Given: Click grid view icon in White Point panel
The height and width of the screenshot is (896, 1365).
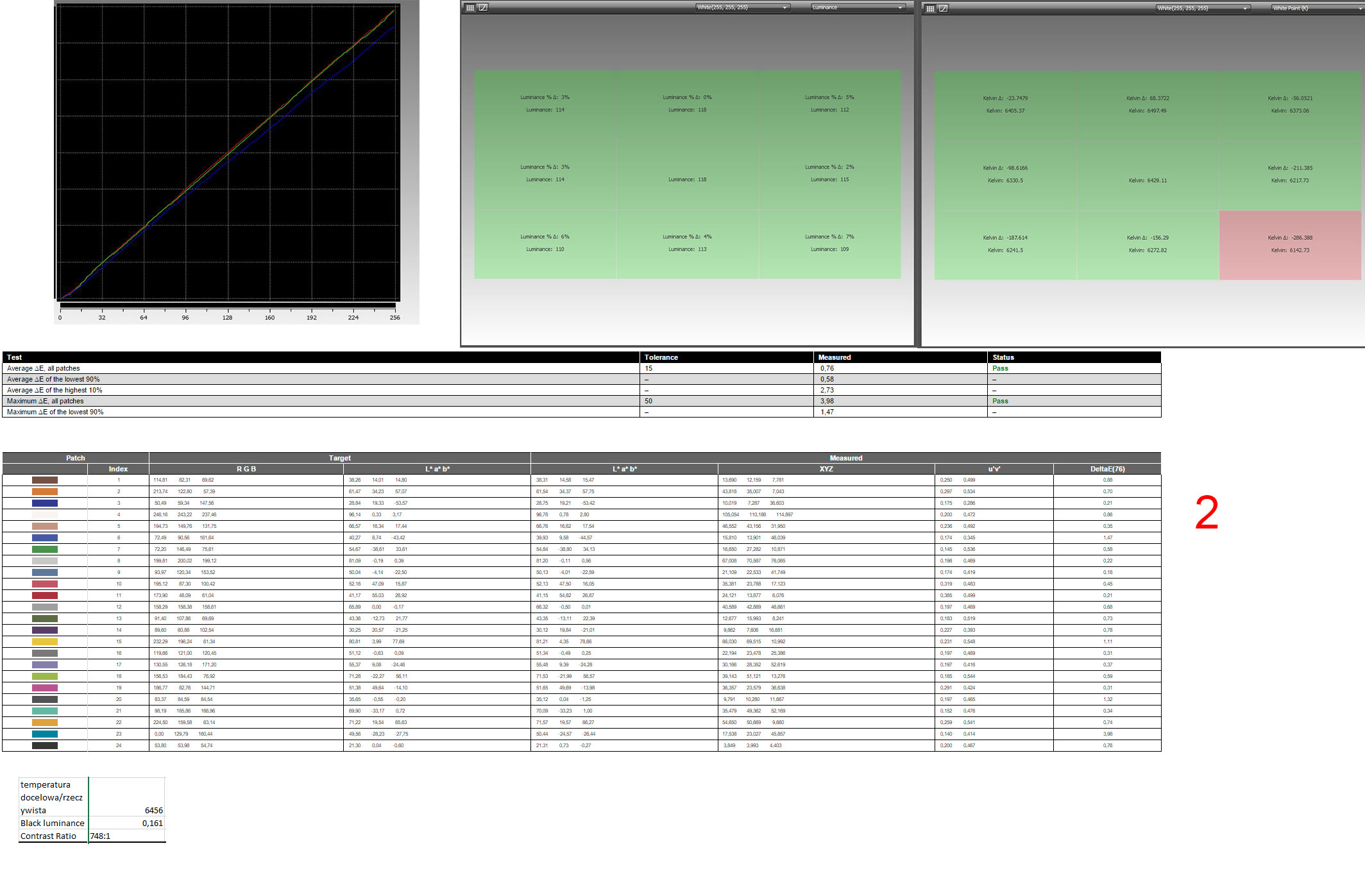Looking at the screenshot, I should (930, 8).
